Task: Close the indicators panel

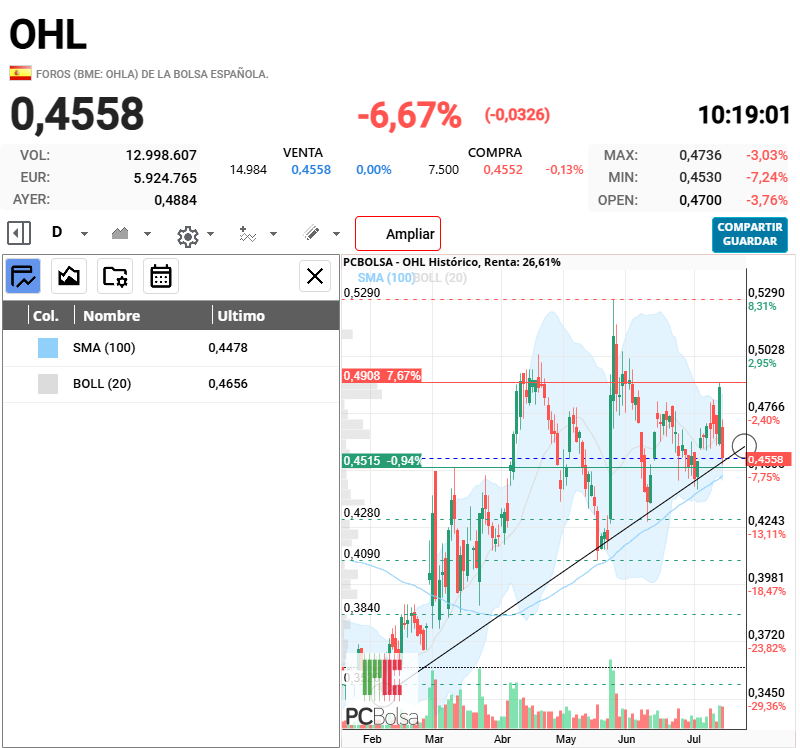Action: 315,276
